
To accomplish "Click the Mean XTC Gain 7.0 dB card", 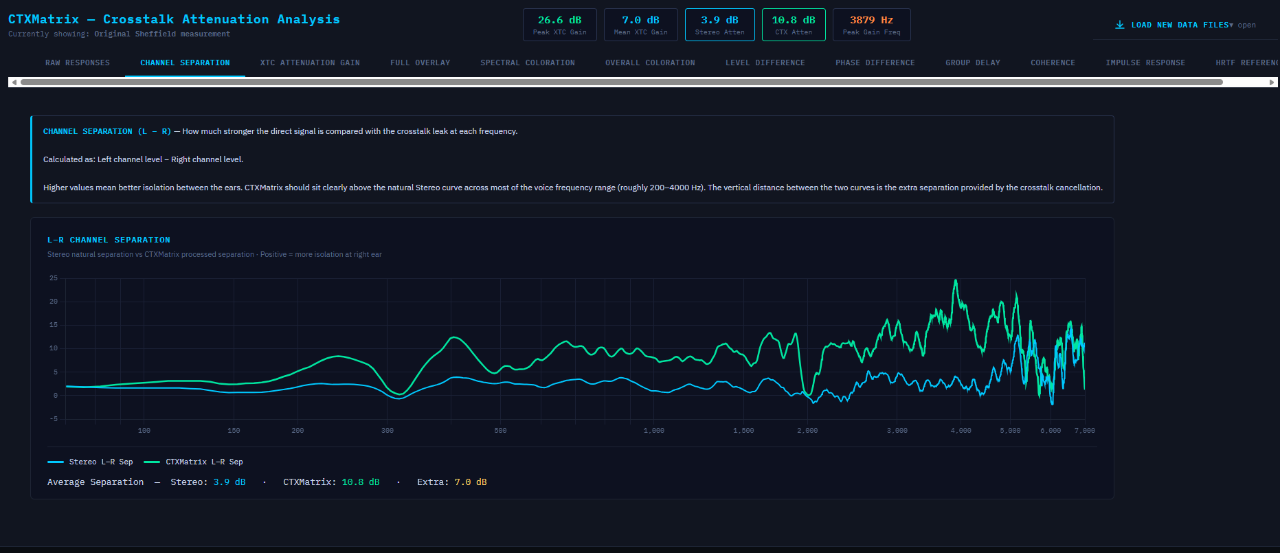I will [641, 24].
